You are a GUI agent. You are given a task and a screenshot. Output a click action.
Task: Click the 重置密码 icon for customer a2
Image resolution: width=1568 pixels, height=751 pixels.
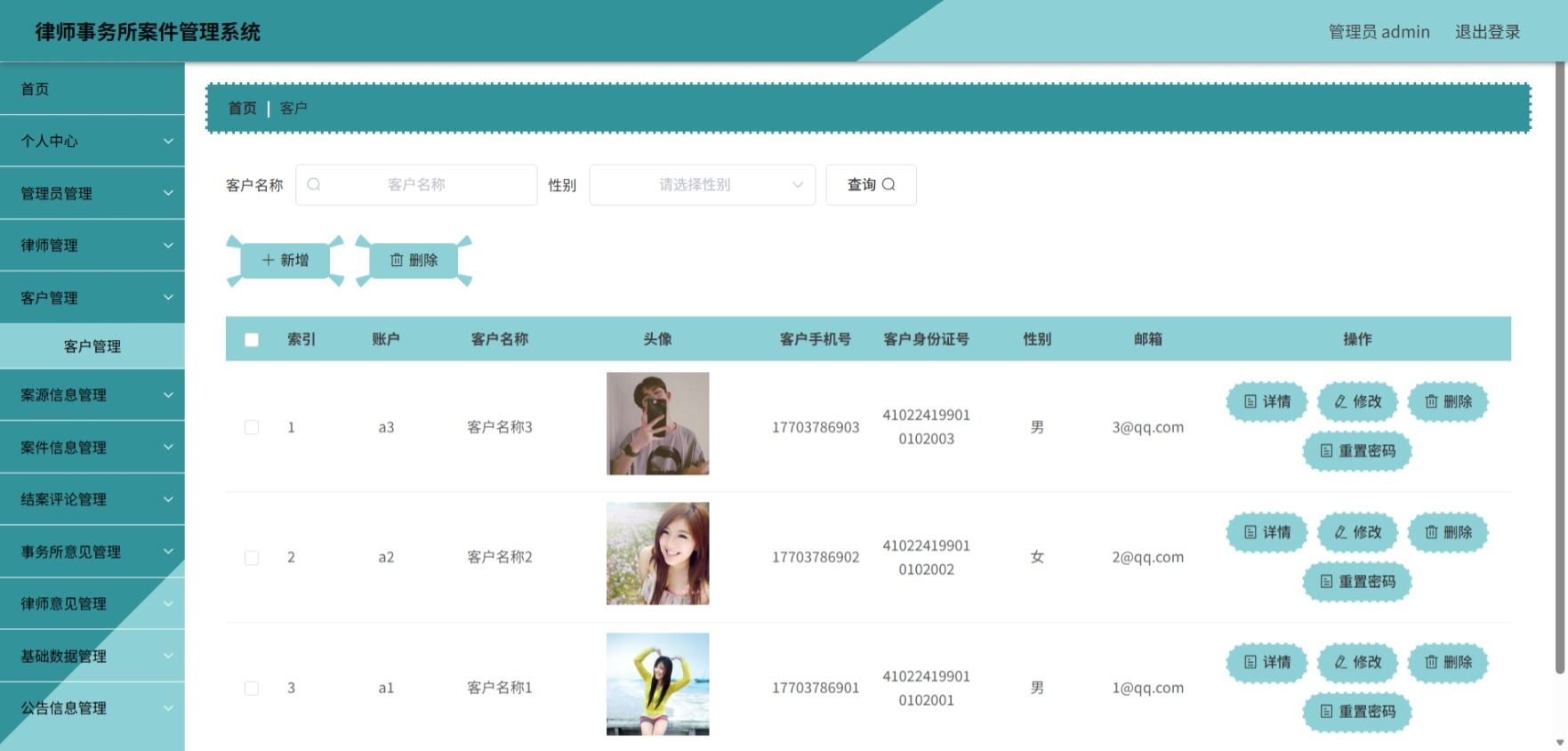[1326, 581]
